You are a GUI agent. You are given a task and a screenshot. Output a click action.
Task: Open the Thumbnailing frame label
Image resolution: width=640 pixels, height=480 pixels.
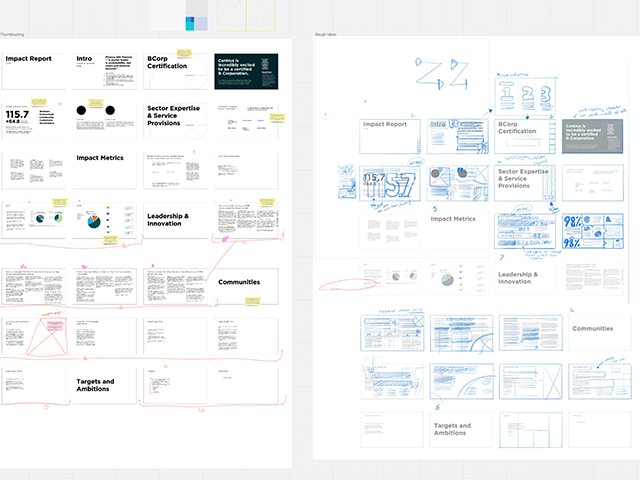point(12,35)
